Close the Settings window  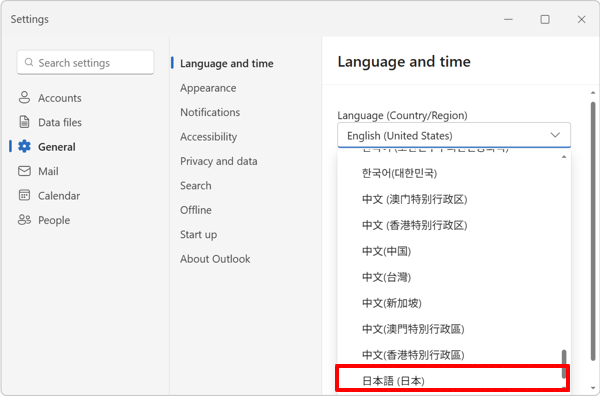tap(582, 19)
